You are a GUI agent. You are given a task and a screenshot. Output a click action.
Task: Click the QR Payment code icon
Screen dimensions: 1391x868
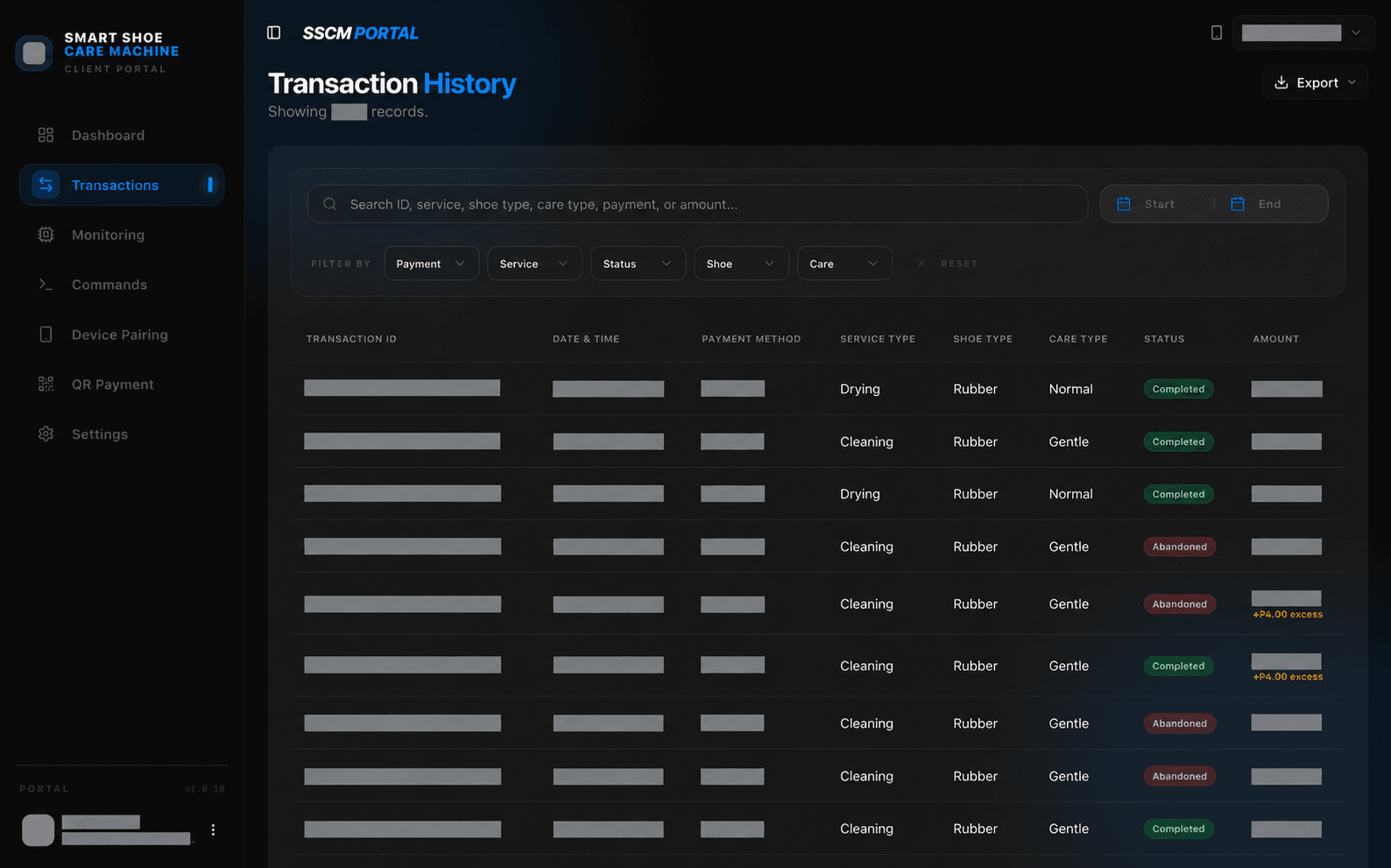point(46,385)
